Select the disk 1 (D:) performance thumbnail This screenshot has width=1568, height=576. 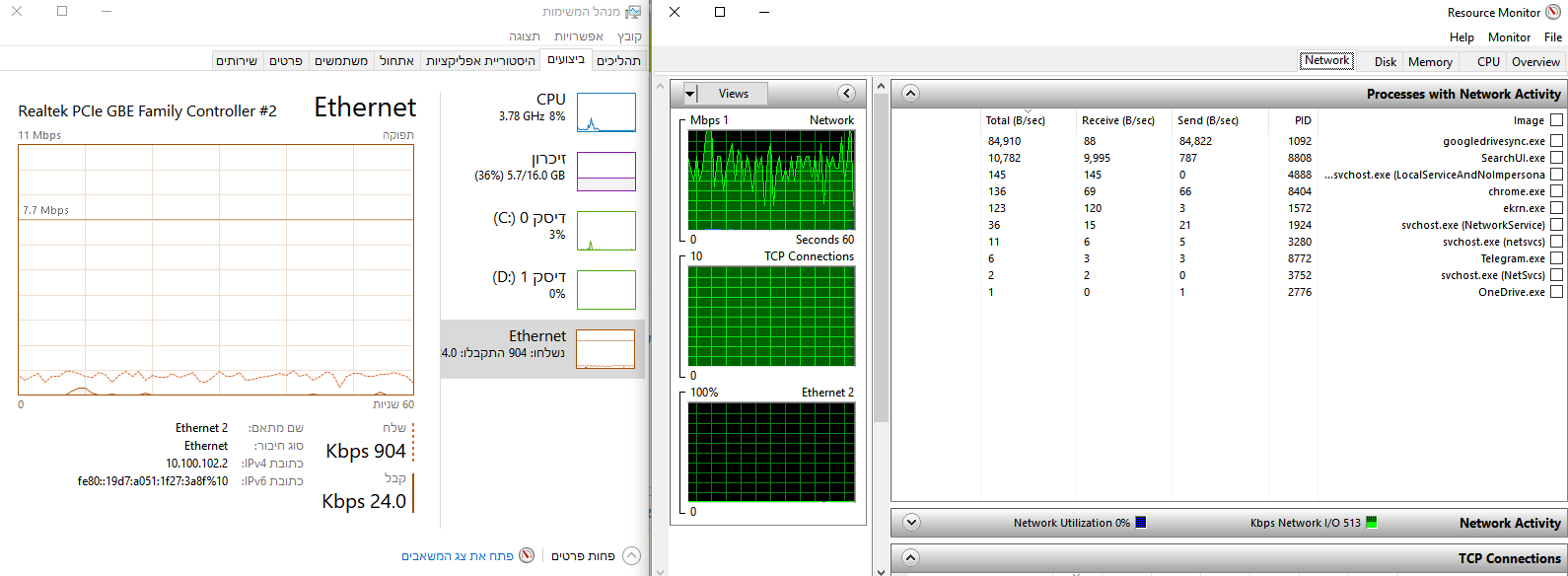[x=606, y=290]
